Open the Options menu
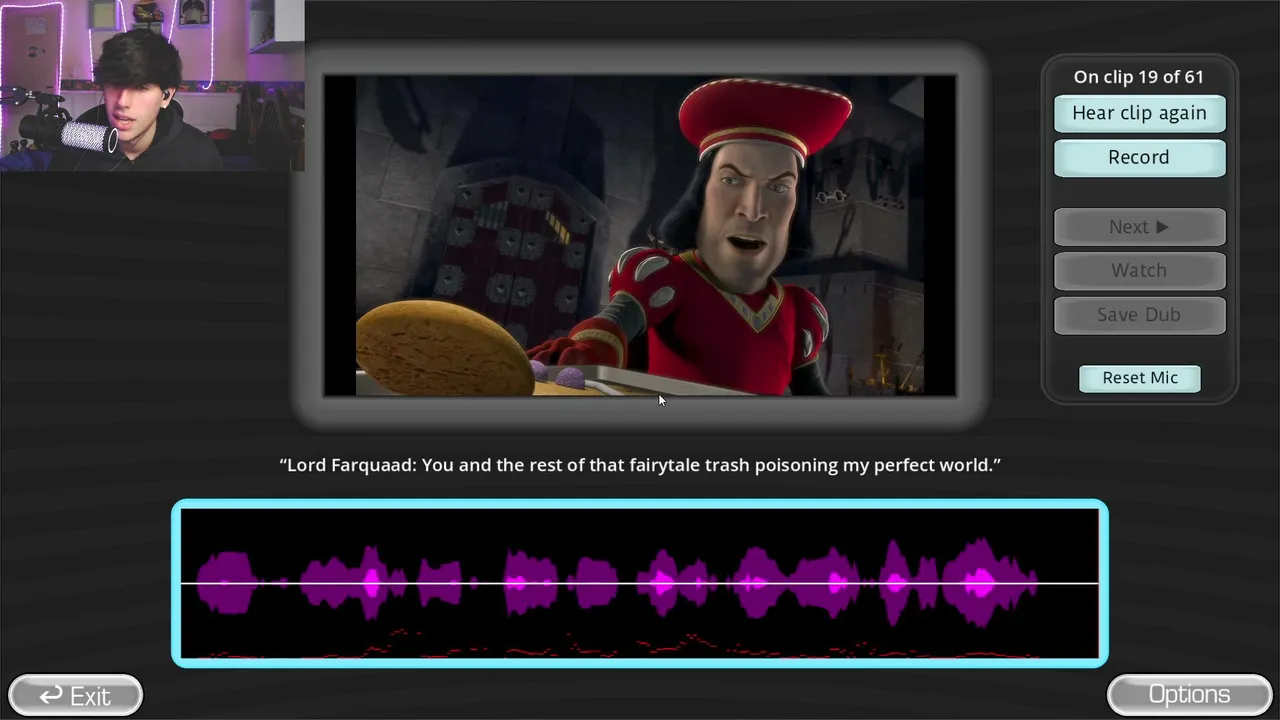The height and width of the screenshot is (720, 1280). click(x=1189, y=695)
